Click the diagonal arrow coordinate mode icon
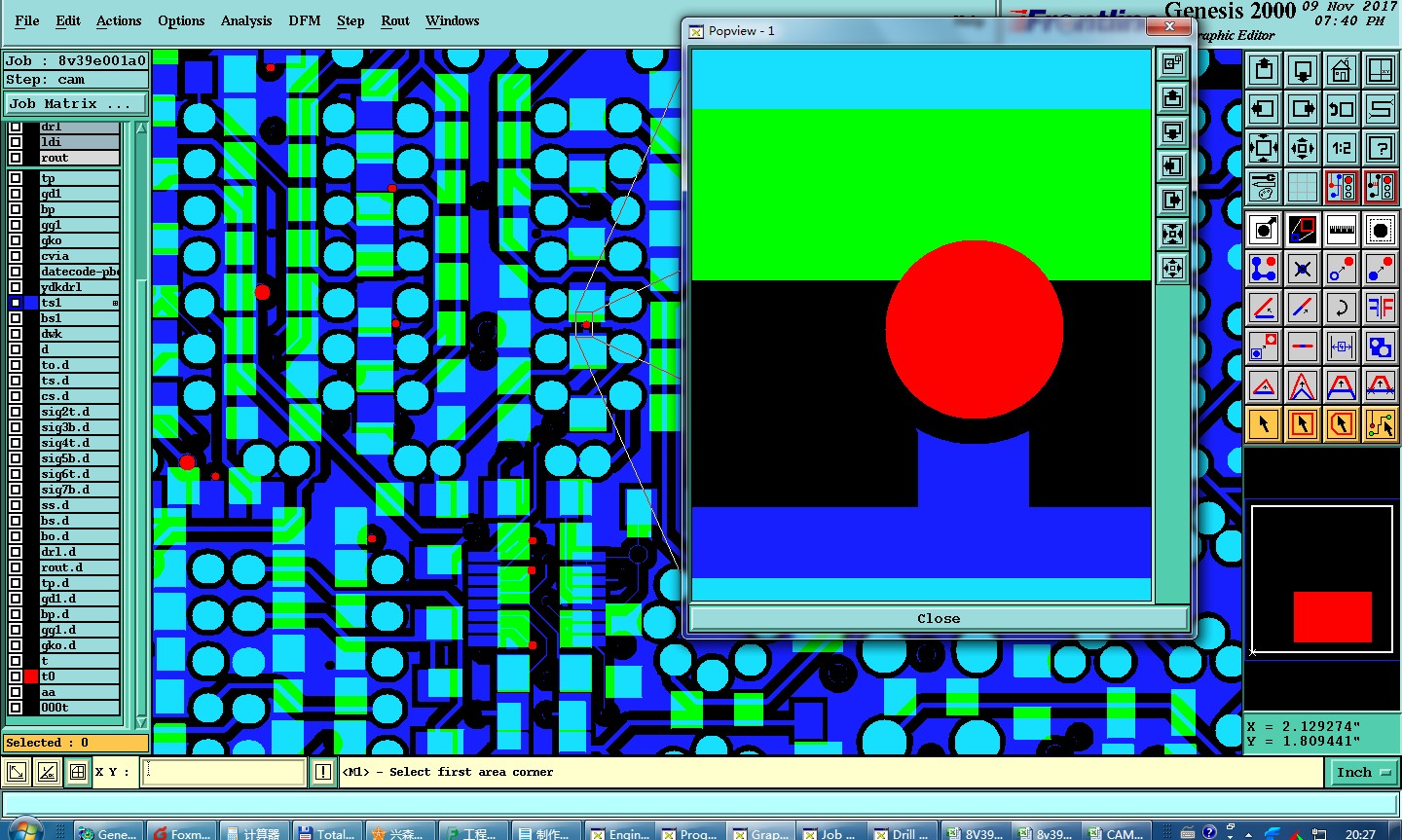 point(17,773)
